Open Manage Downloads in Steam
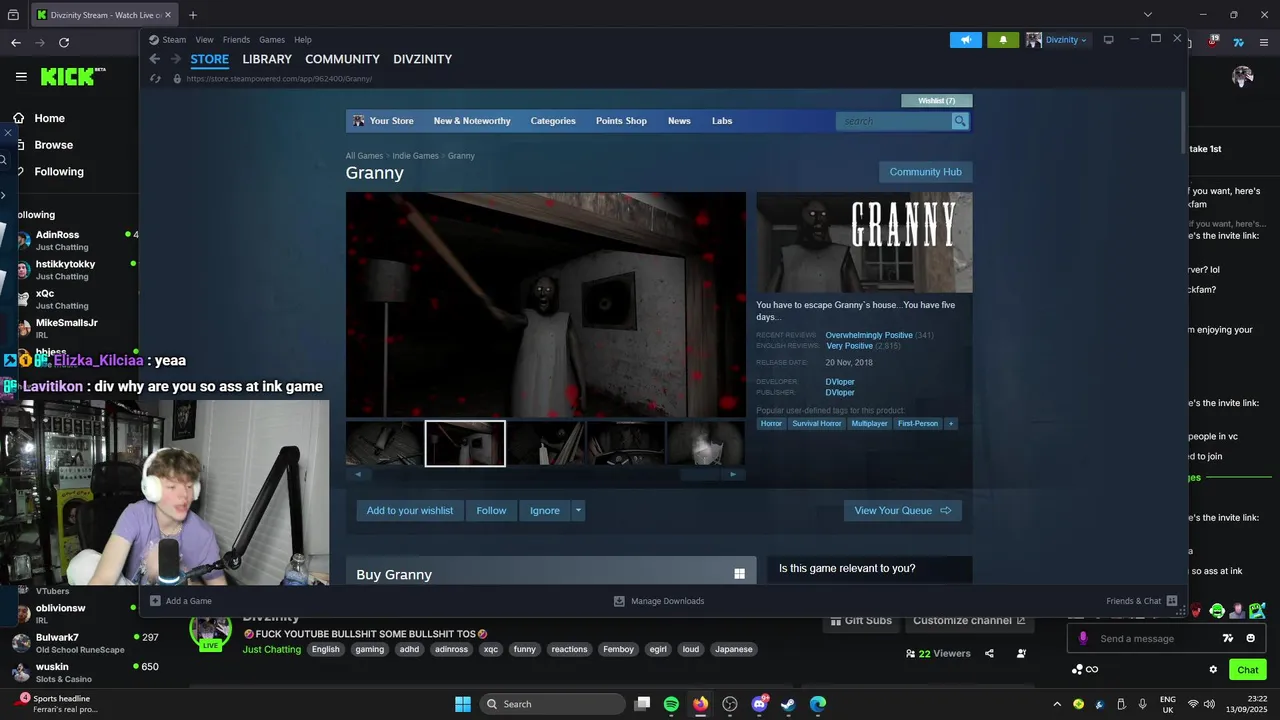Image resolution: width=1280 pixels, height=720 pixels. tap(659, 601)
